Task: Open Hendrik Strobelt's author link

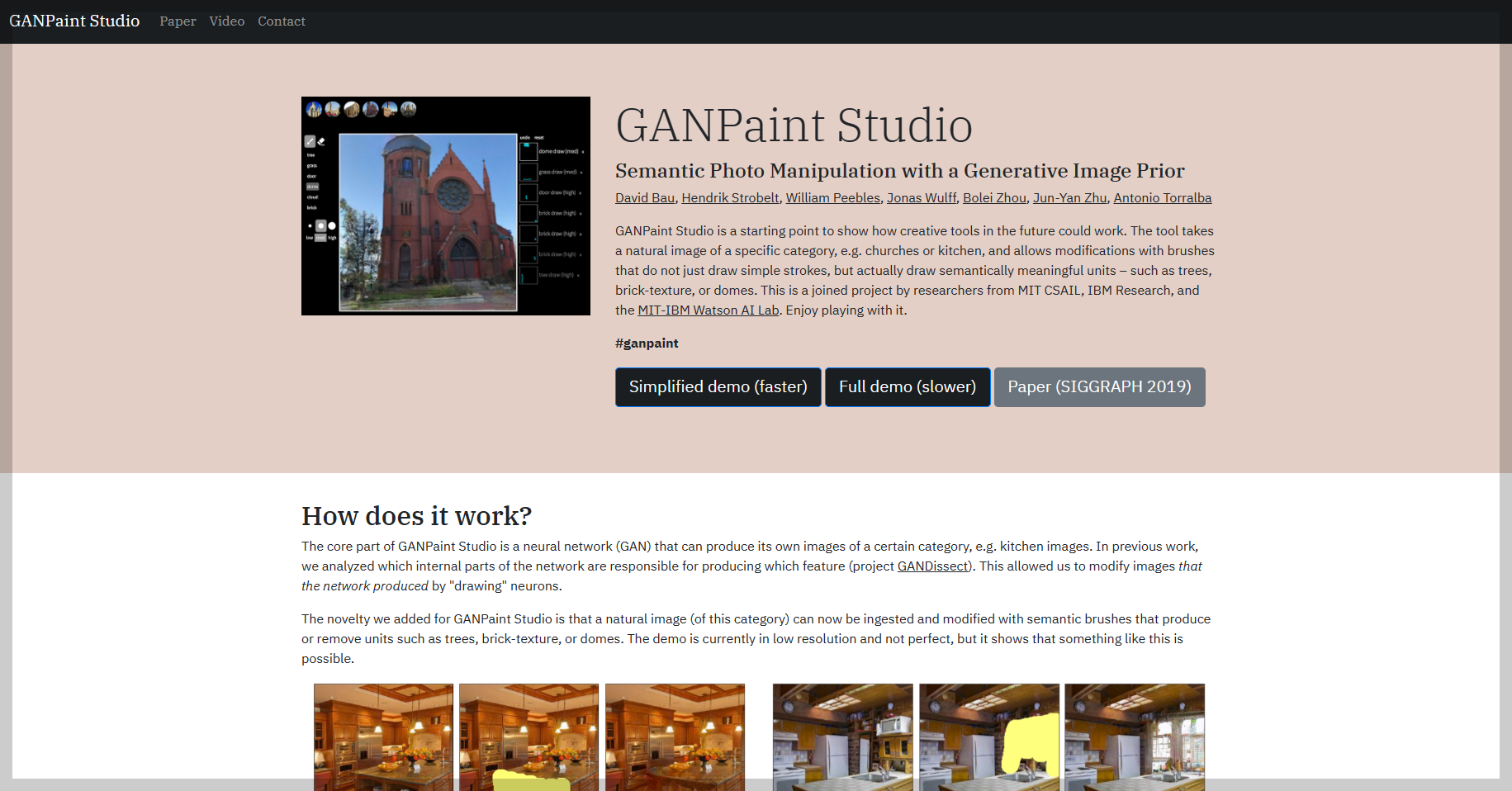Action: 730,198
